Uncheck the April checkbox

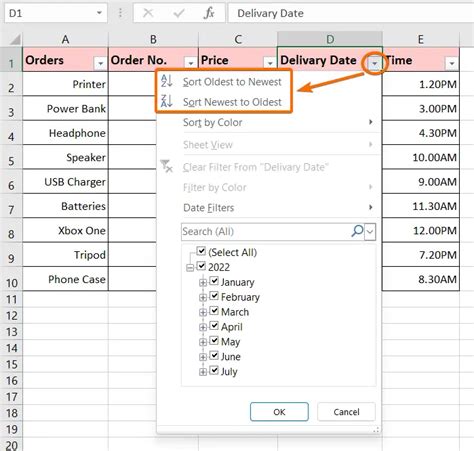(214, 326)
